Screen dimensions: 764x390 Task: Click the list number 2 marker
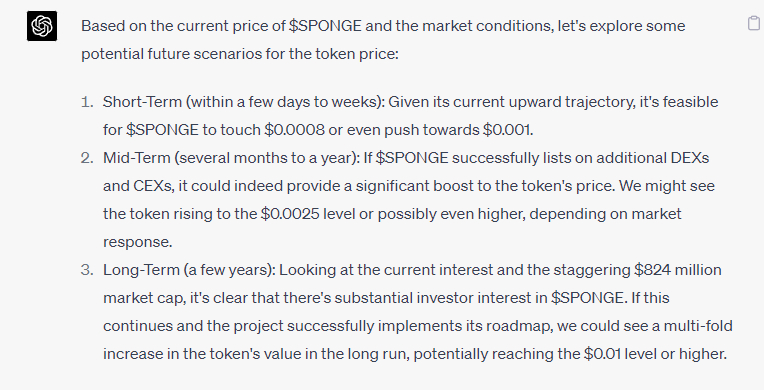point(87,158)
